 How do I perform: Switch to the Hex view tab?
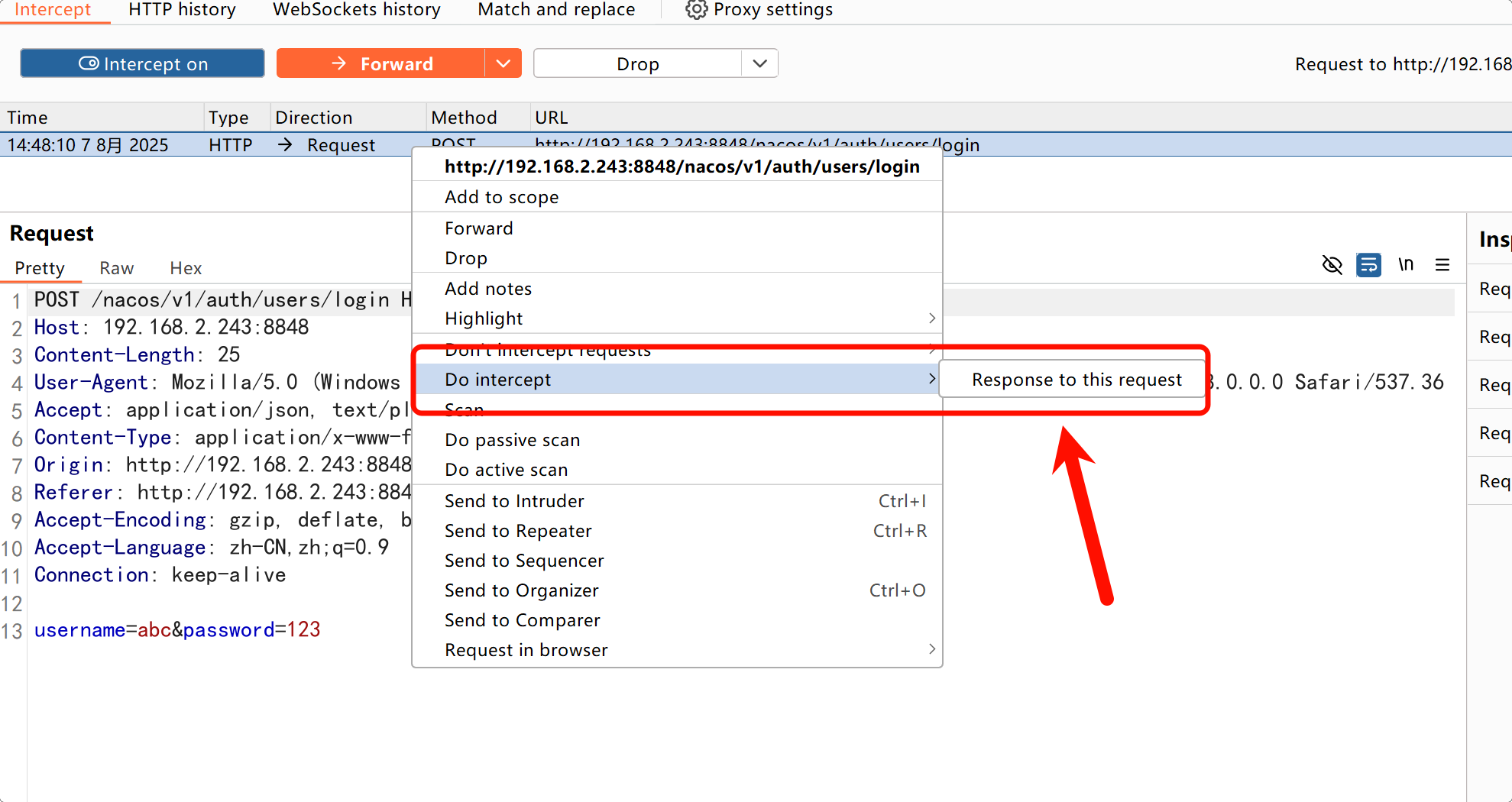point(186,268)
